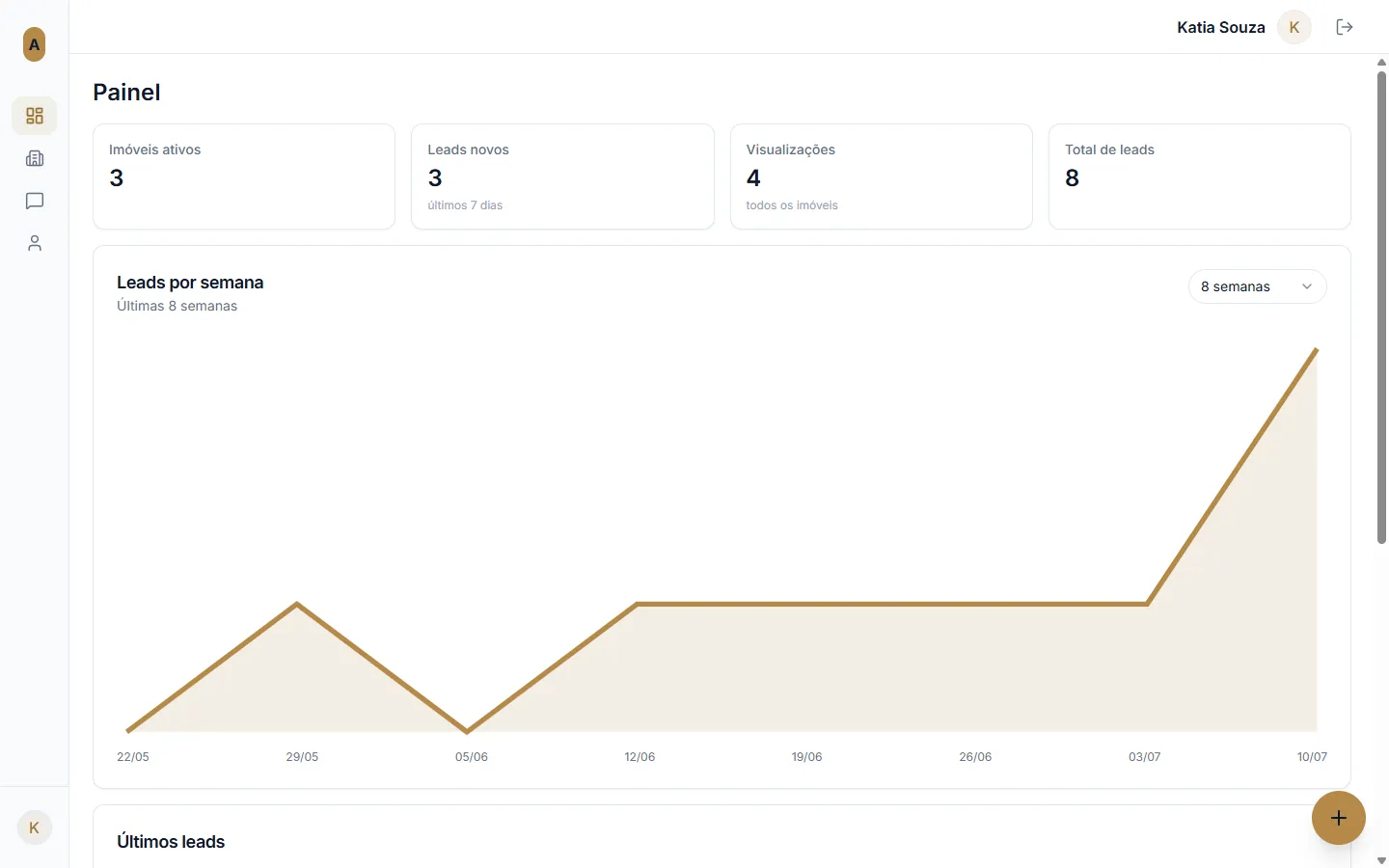Click the chevron in the semanas selector

pos(1307,286)
